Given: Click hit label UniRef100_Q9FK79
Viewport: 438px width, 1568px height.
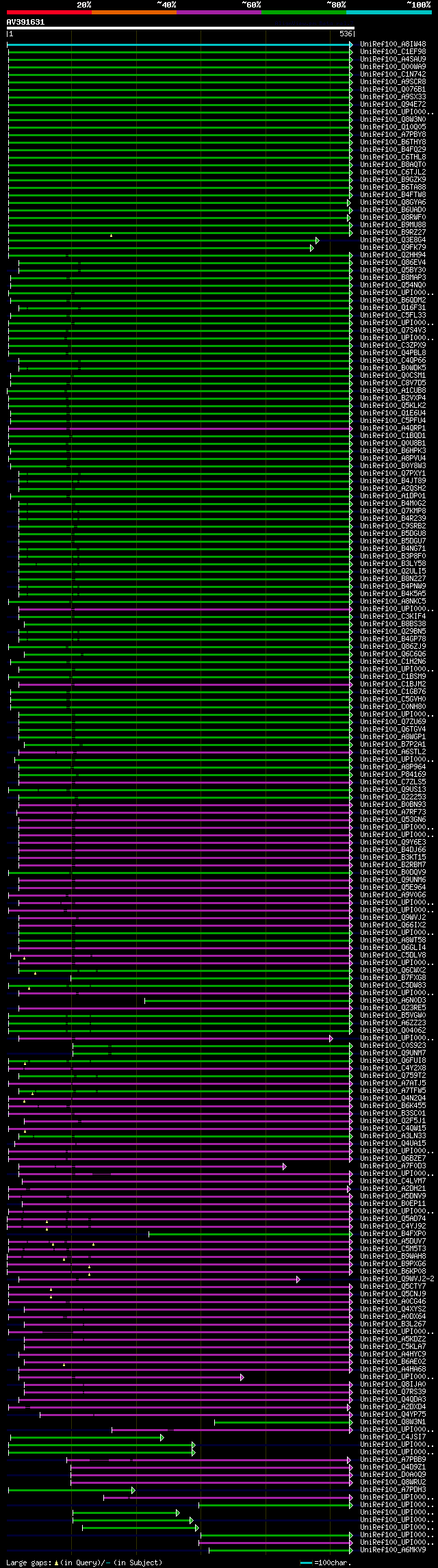Looking at the screenshot, I should pyautogui.click(x=393, y=248).
